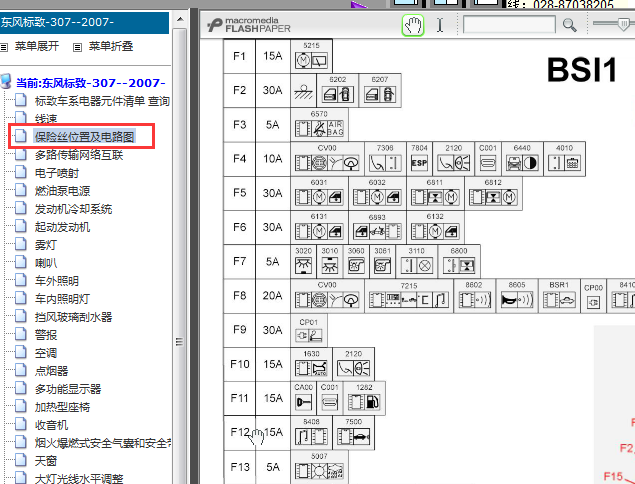Open 加热型座椅 tree item
Image resolution: width=635 pixels, height=484 pixels.
click(x=62, y=407)
